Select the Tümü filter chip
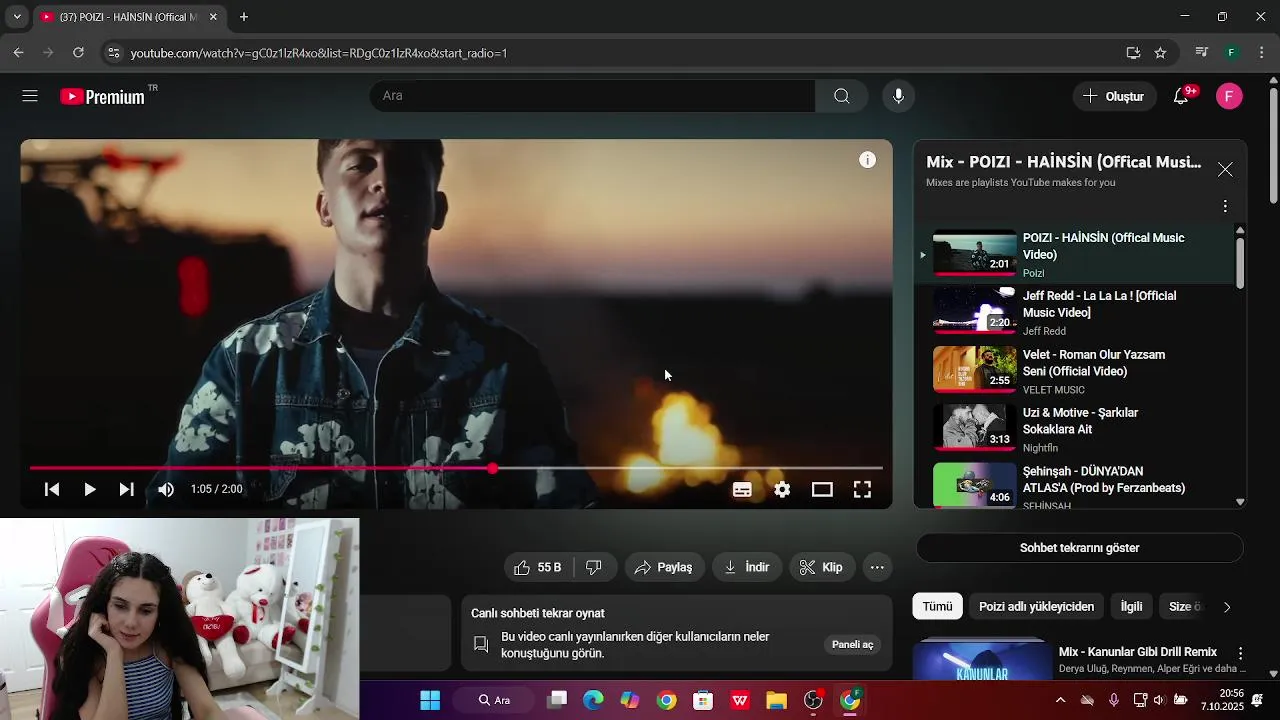Screen dimensions: 1280x720 pyautogui.click(x=937, y=606)
